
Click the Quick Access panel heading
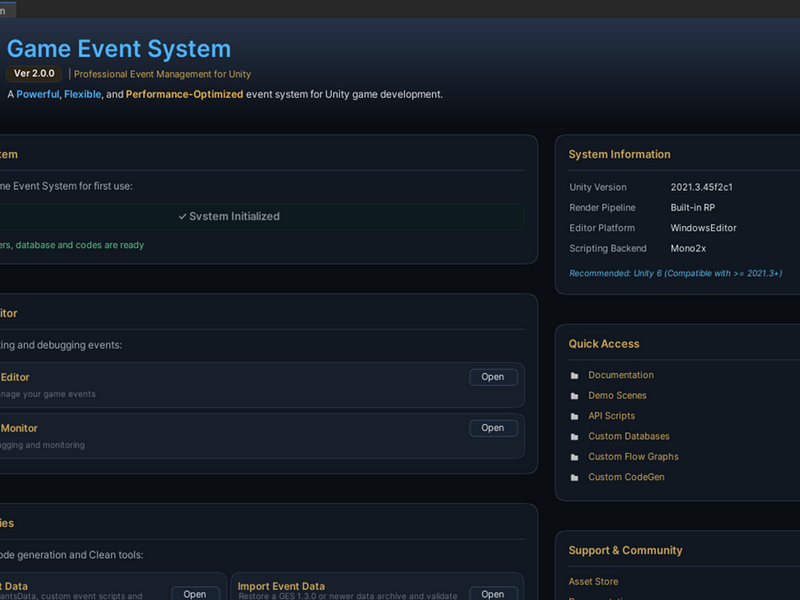tap(604, 344)
